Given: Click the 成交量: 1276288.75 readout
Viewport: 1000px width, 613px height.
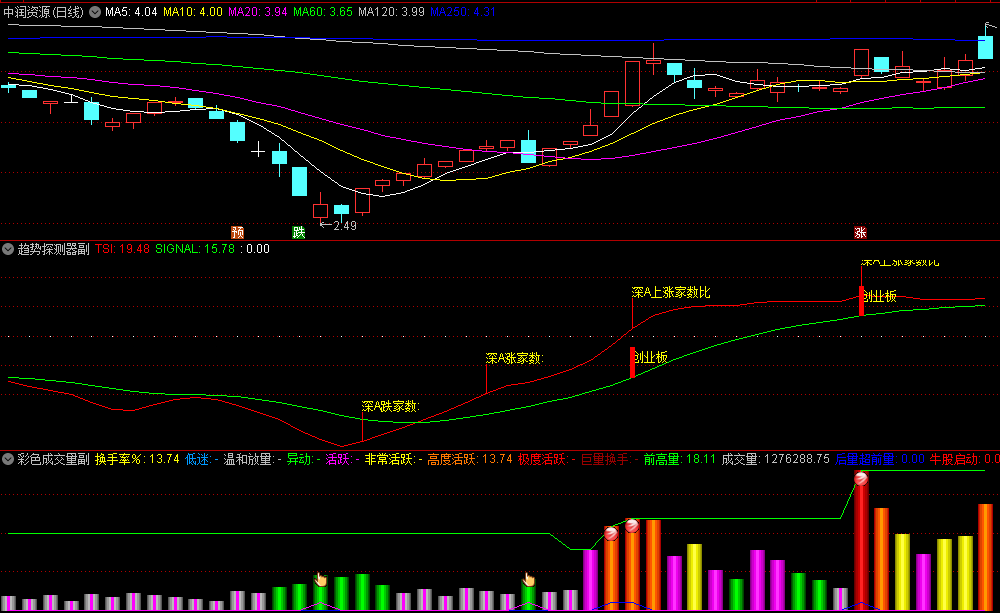Looking at the screenshot, I should 776,459.
